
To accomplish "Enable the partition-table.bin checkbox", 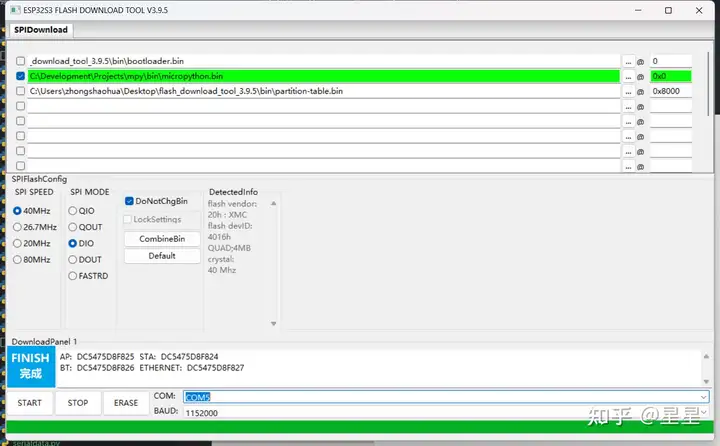I will pyautogui.click(x=20, y=91).
